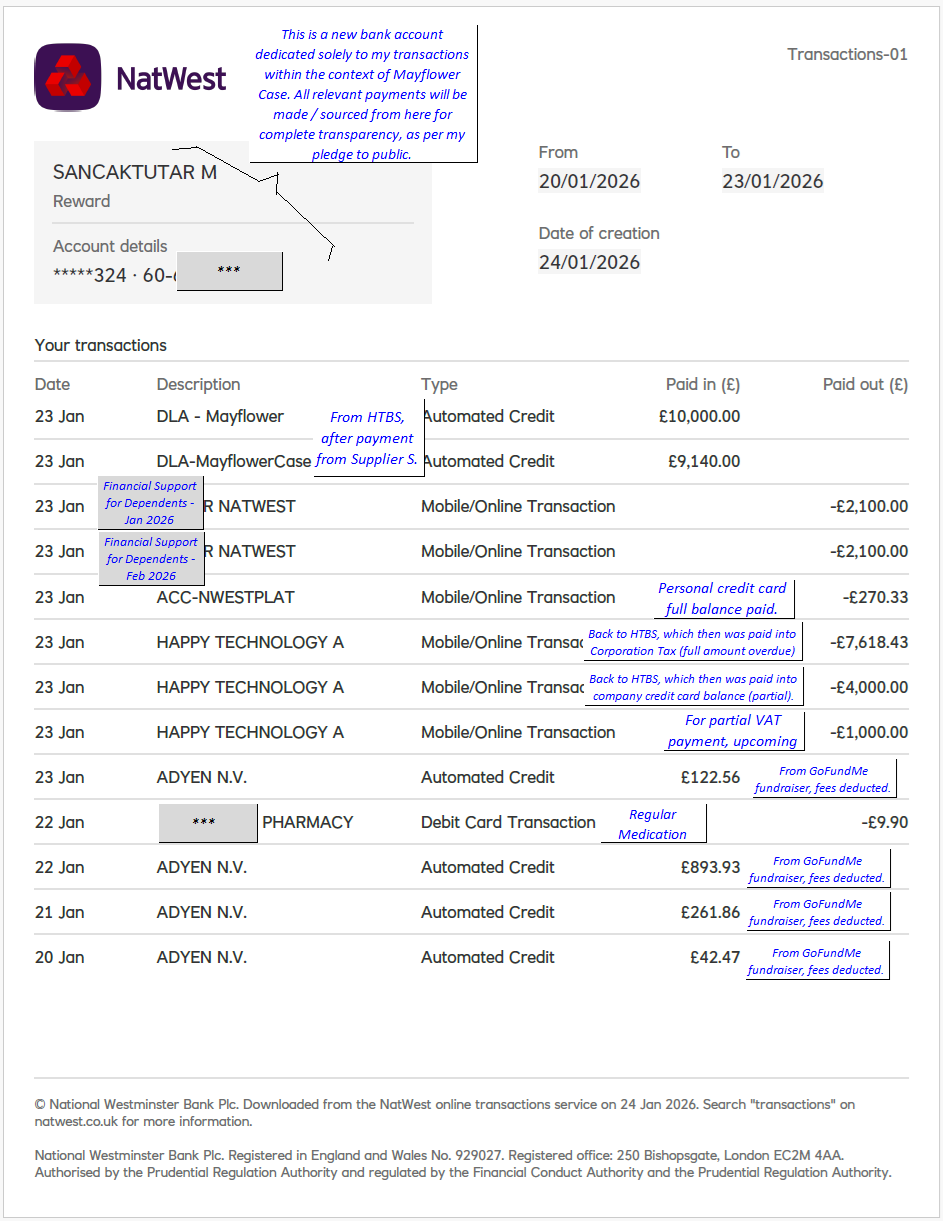Select the masked account number *****324
Image resolution: width=943 pixels, height=1224 pixels.
[x=90, y=275]
